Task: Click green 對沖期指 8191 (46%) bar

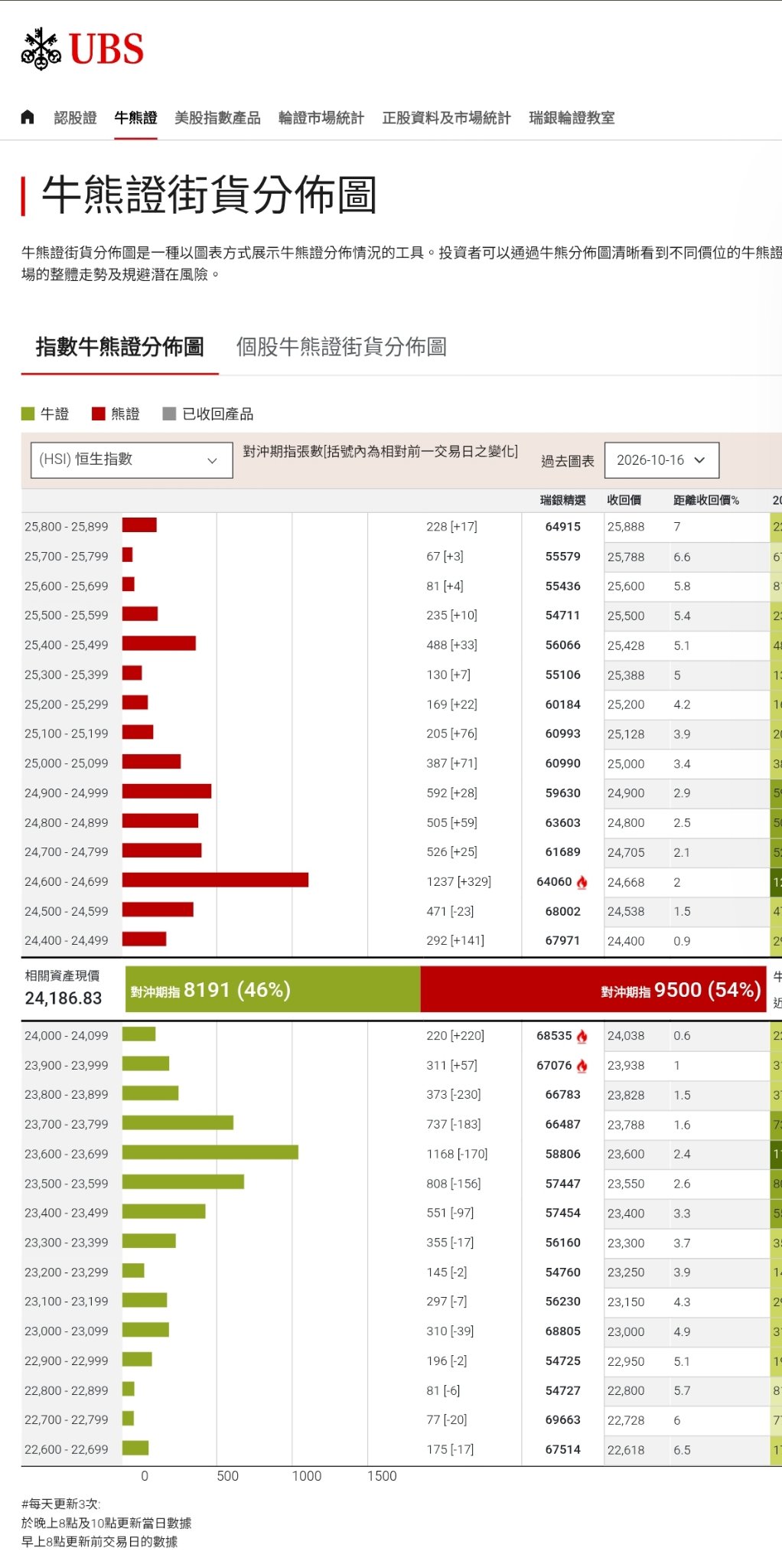Action: pos(273,990)
